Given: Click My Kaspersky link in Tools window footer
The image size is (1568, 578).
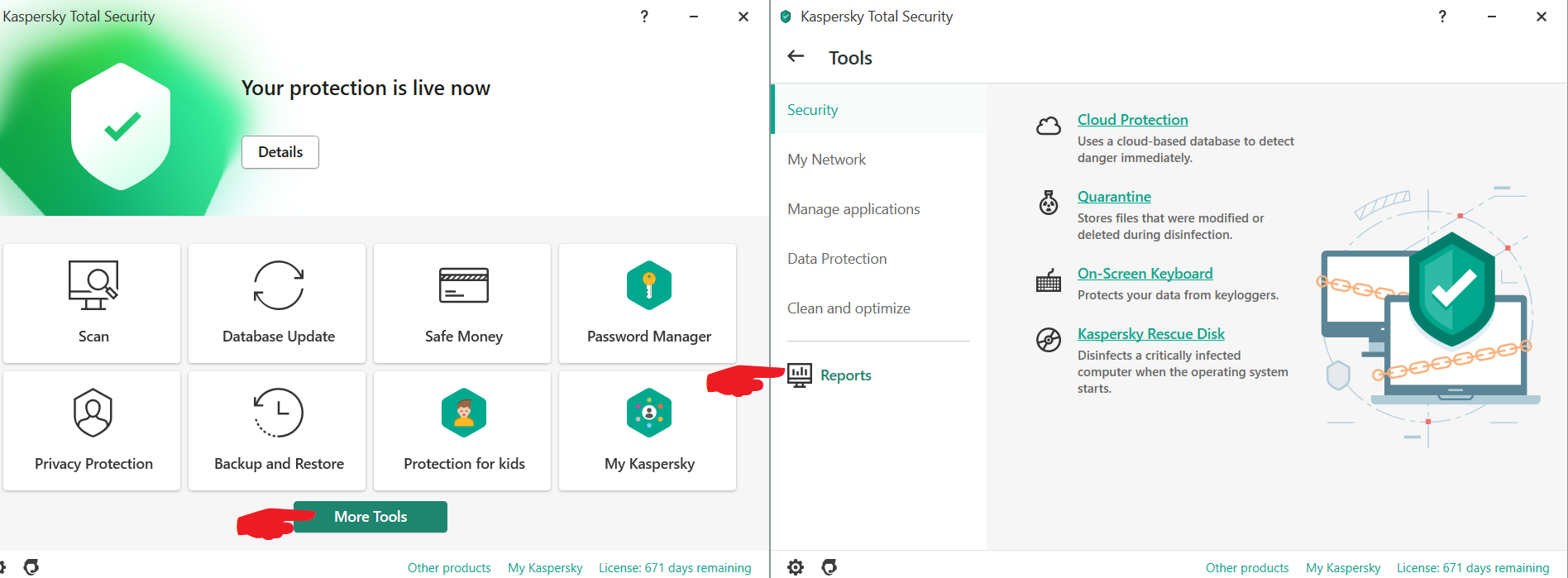Looking at the screenshot, I should 1343,568.
